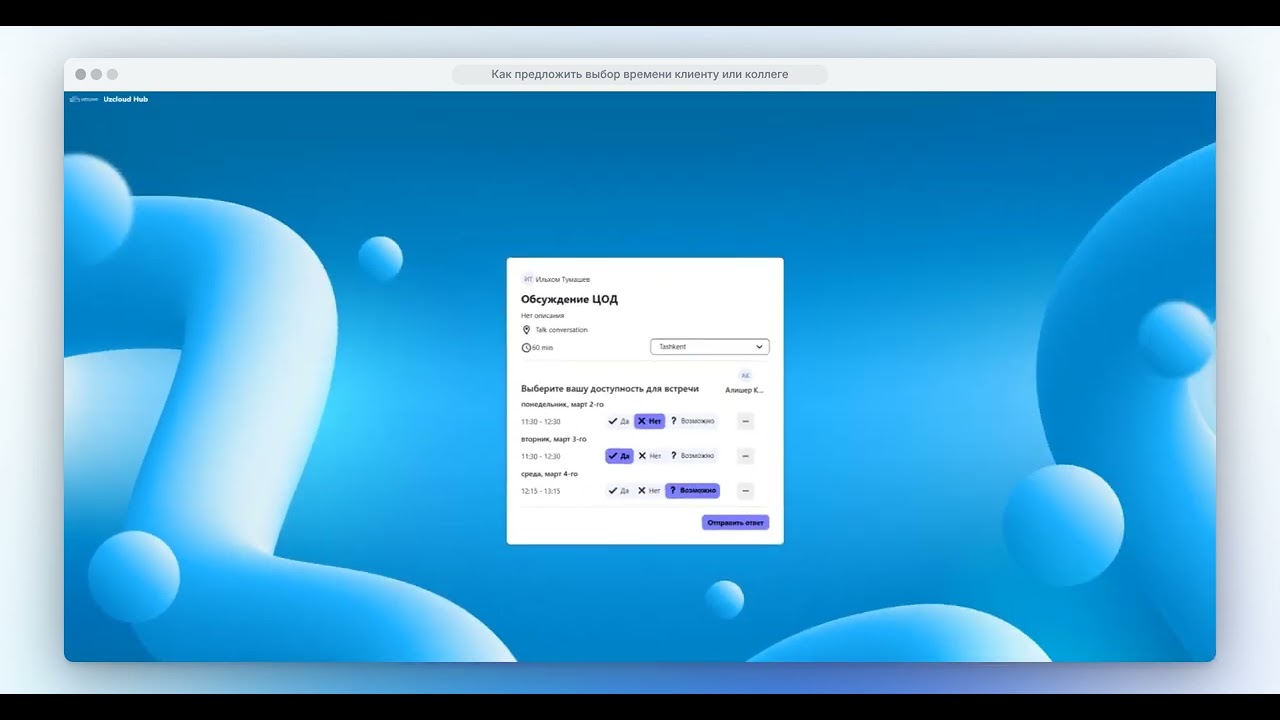1280x720 pixels.
Task: Click the Обсуждение ЦОД title
Action: (x=569, y=299)
